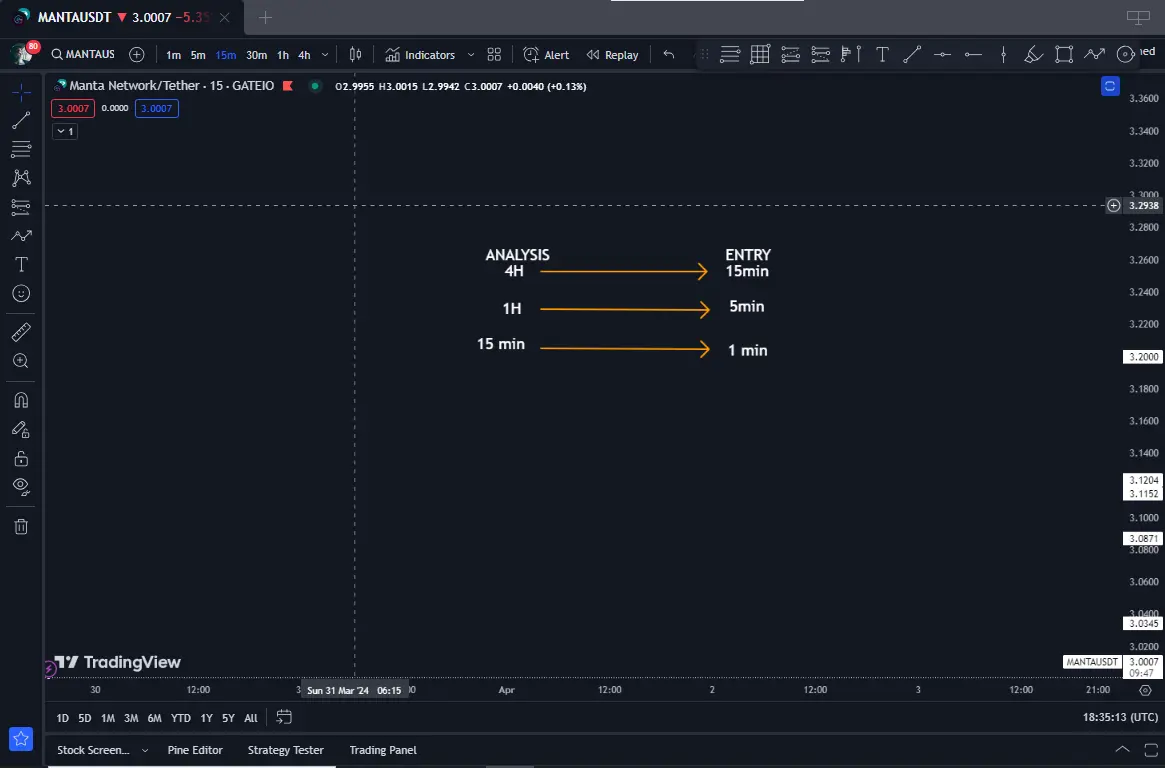The image size is (1165, 768).
Task: Activate the Zoom In tool
Action: point(21,361)
